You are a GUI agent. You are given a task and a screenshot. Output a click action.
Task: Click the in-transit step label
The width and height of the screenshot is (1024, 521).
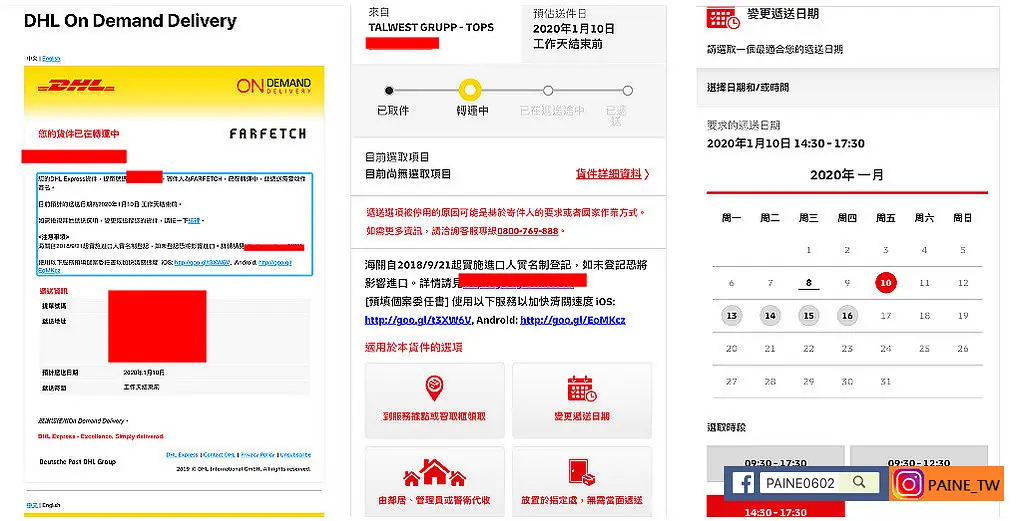472,110
